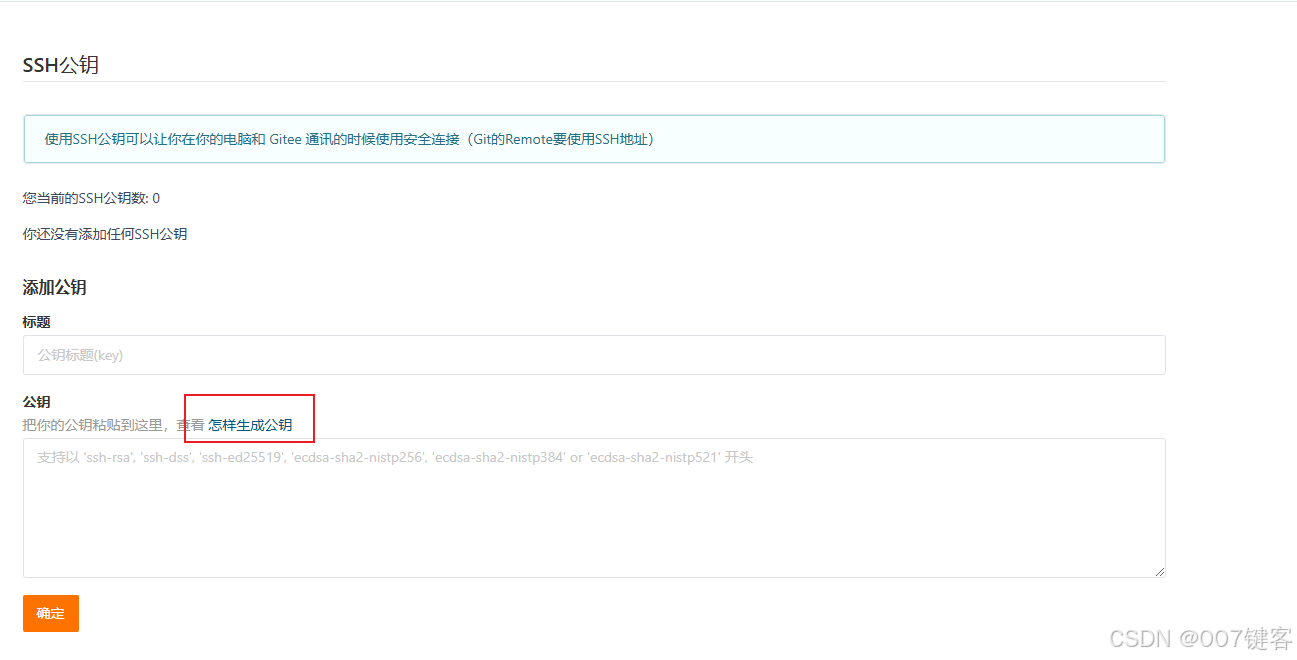Viewport: 1297px width, 660px height.
Task: Click the 您当前的SSH公钥数: 0 text
Action: pos(91,198)
